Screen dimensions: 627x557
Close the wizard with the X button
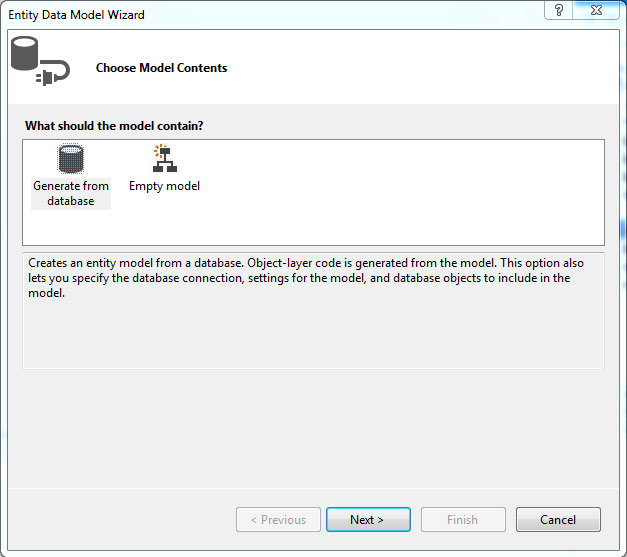(x=596, y=10)
